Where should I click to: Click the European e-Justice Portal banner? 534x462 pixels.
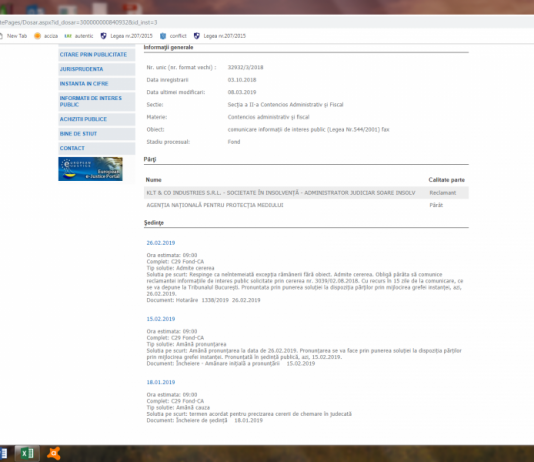click(90, 169)
